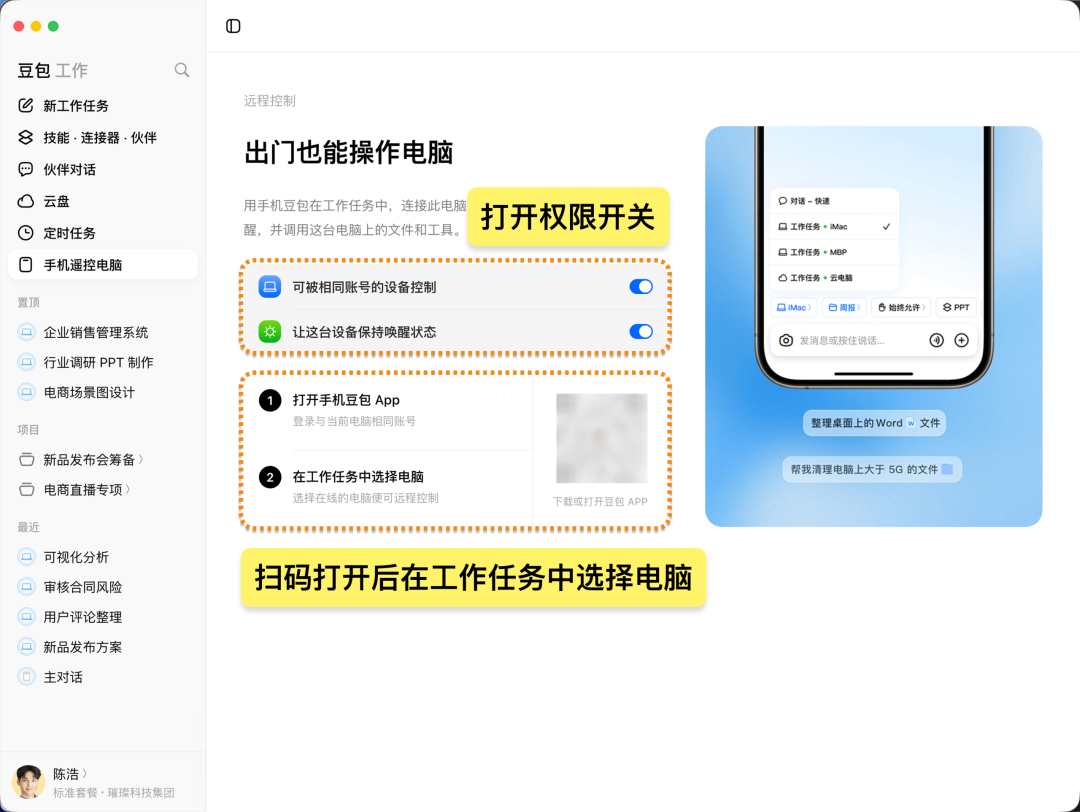This screenshot has width=1080, height=812.
Task: Toggle the sidebar collapse icon
Action: tap(233, 26)
